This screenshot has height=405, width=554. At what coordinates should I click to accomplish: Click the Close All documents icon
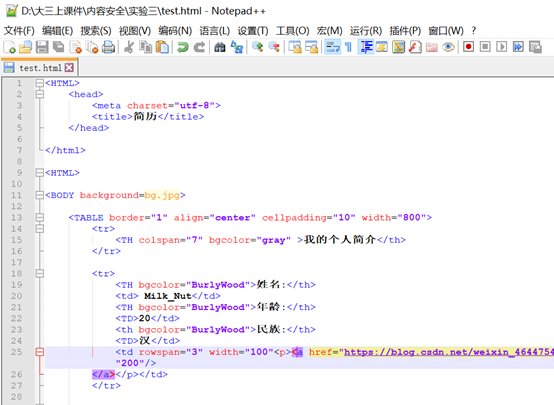pyautogui.click(x=92, y=47)
